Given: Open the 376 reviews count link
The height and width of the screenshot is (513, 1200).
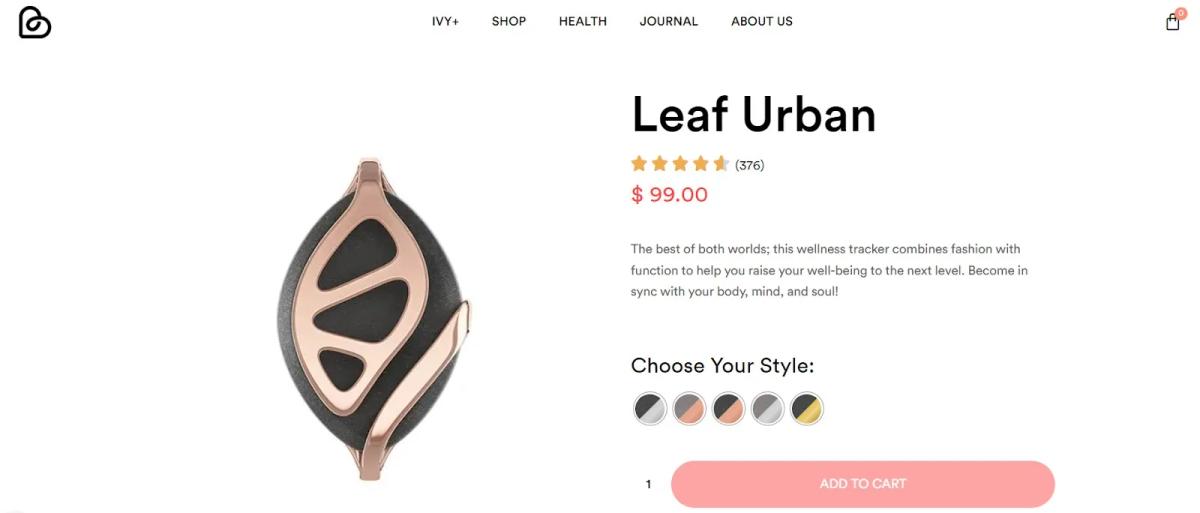Looking at the screenshot, I should click(x=749, y=165).
